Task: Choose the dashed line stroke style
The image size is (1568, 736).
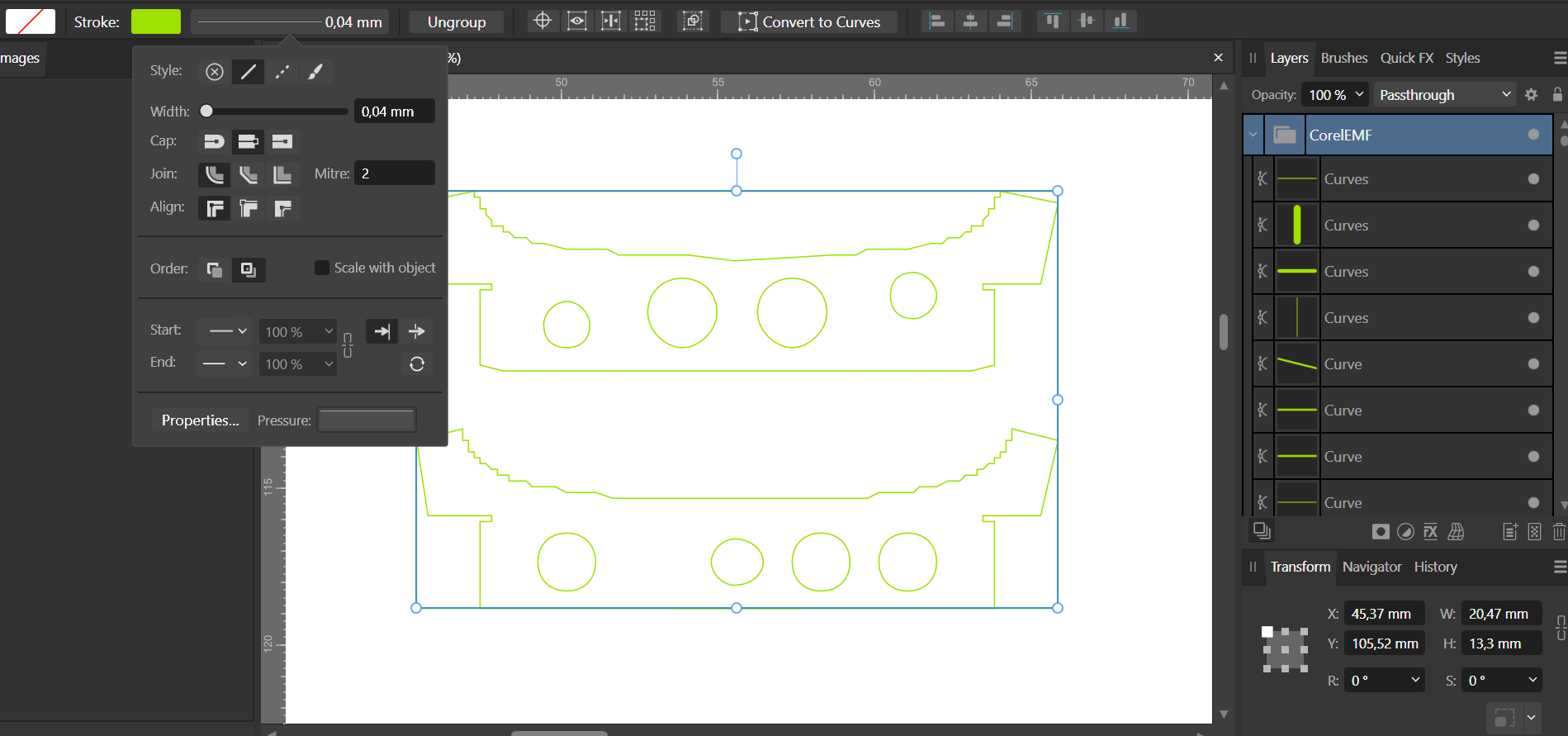Action: 282,72
